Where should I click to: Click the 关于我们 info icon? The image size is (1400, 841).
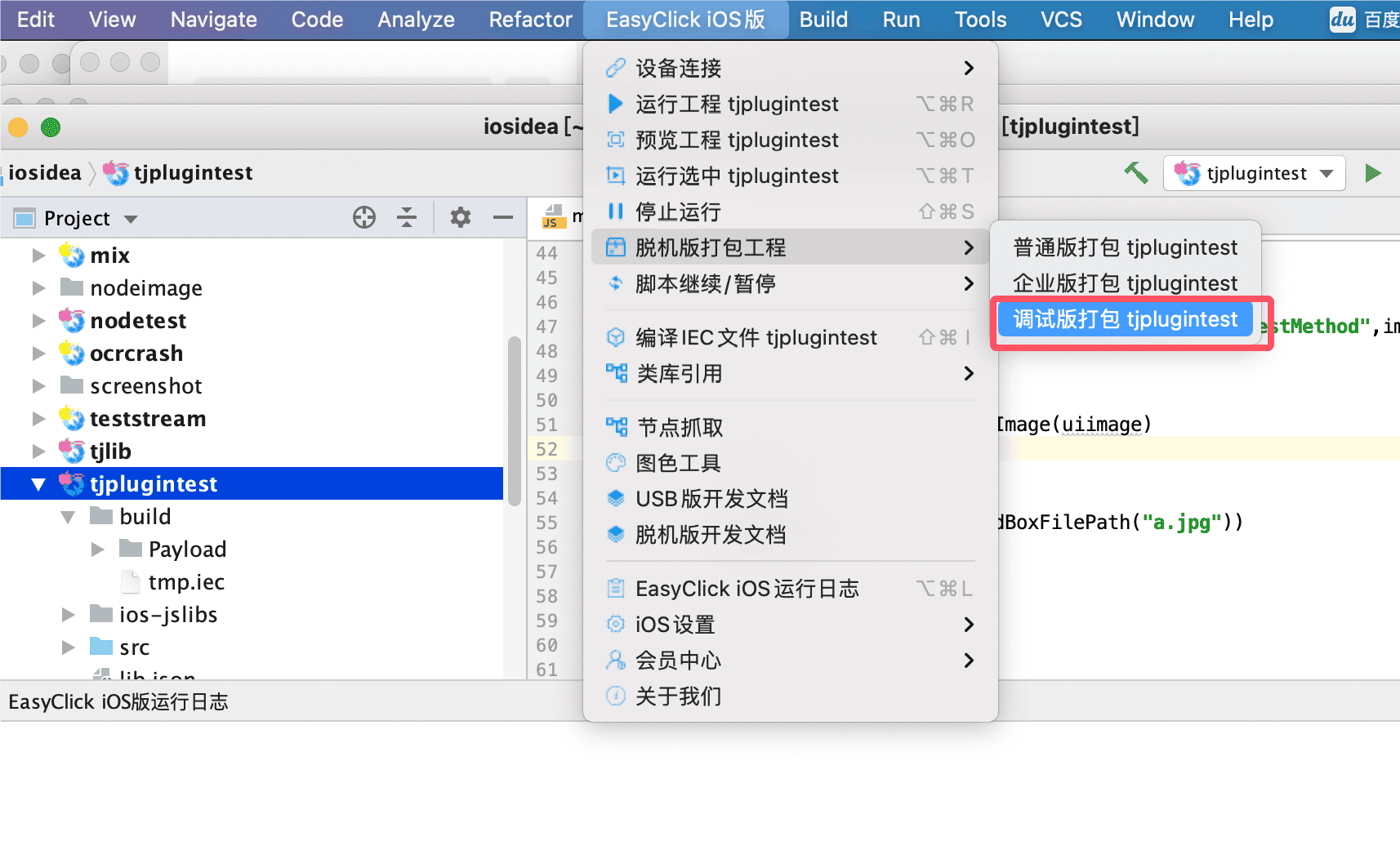point(616,696)
